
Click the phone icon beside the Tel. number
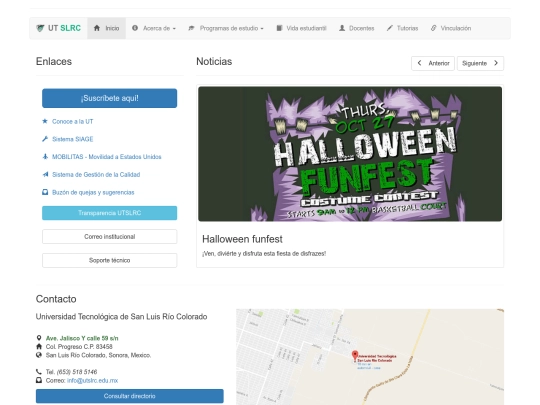39,372
